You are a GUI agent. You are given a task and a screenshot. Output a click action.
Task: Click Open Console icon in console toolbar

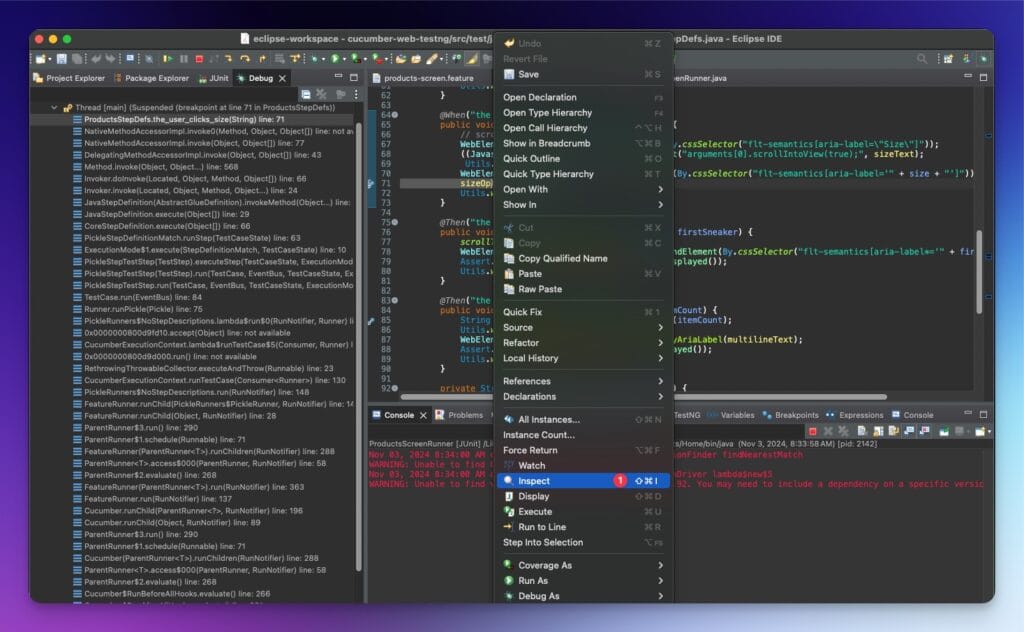[x=980, y=431]
